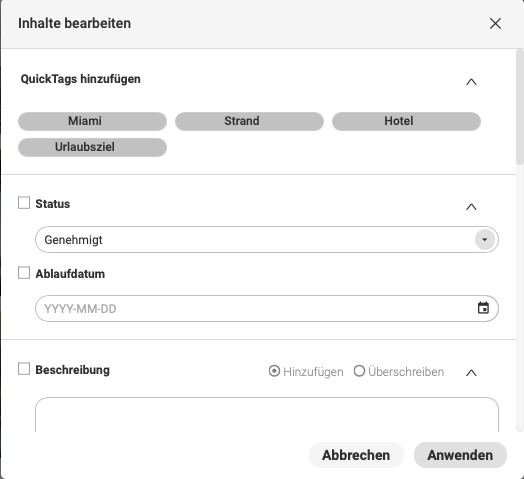The width and height of the screenshot is (524, 479).
Task: Close the Inhalte bearbeiten dialog
Action: tap(495, 23)
